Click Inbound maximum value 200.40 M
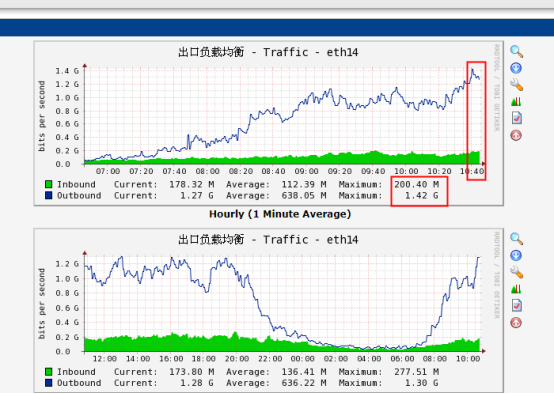The width and height of the screenshot is (554, 394). coord(417,184)
